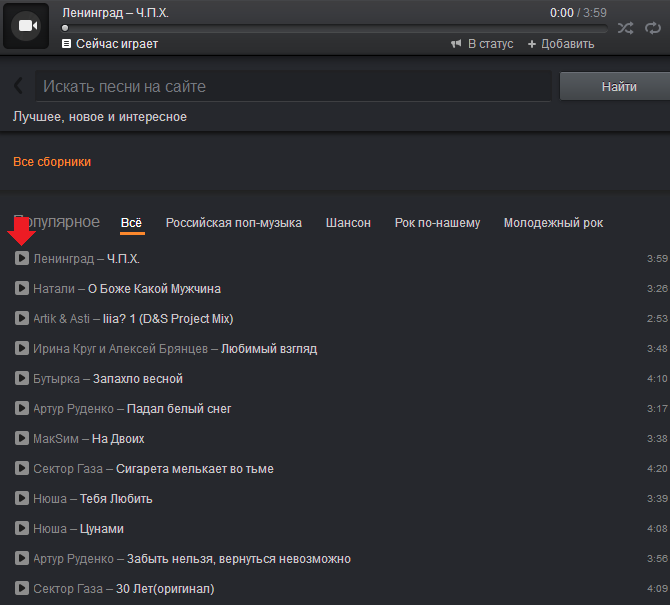The height and width of the screenshot is (605, 670).
Task: Add the track with Добавить
Action: tap(561, 44)
